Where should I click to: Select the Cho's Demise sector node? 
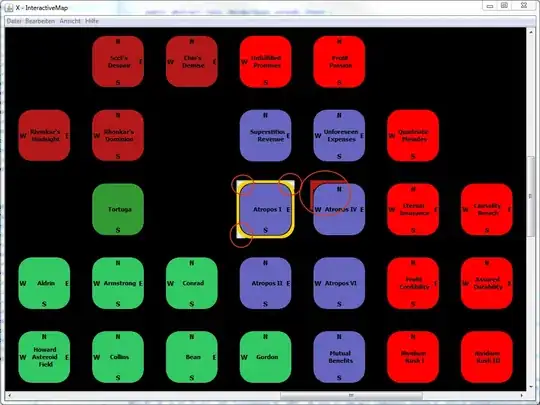pos(191,62)
